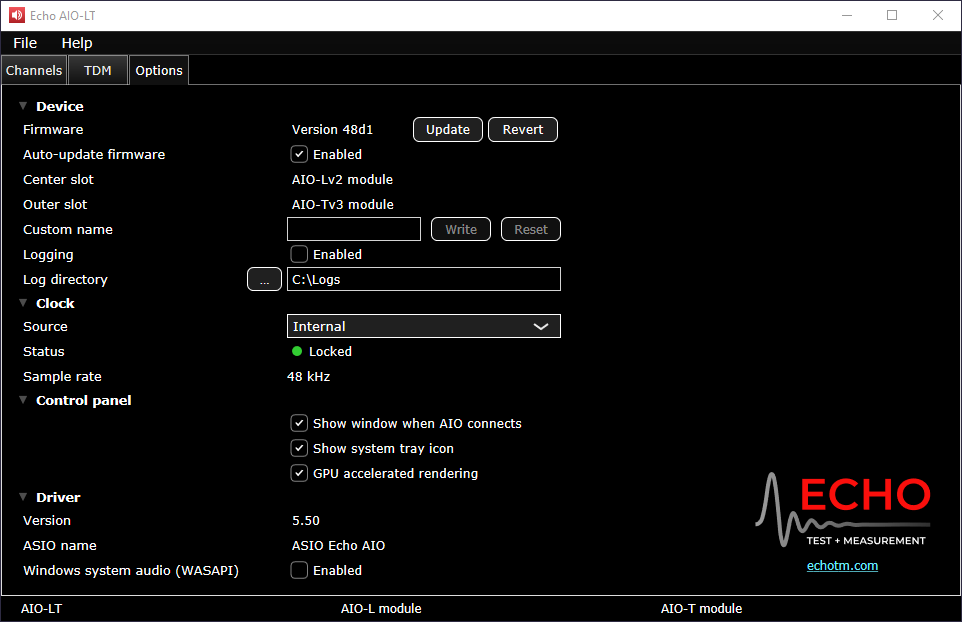Viewport: 962px width, 622px height.
Task: Click the Echo AIO-LT app icon in title bar
Action: (17, 15)
